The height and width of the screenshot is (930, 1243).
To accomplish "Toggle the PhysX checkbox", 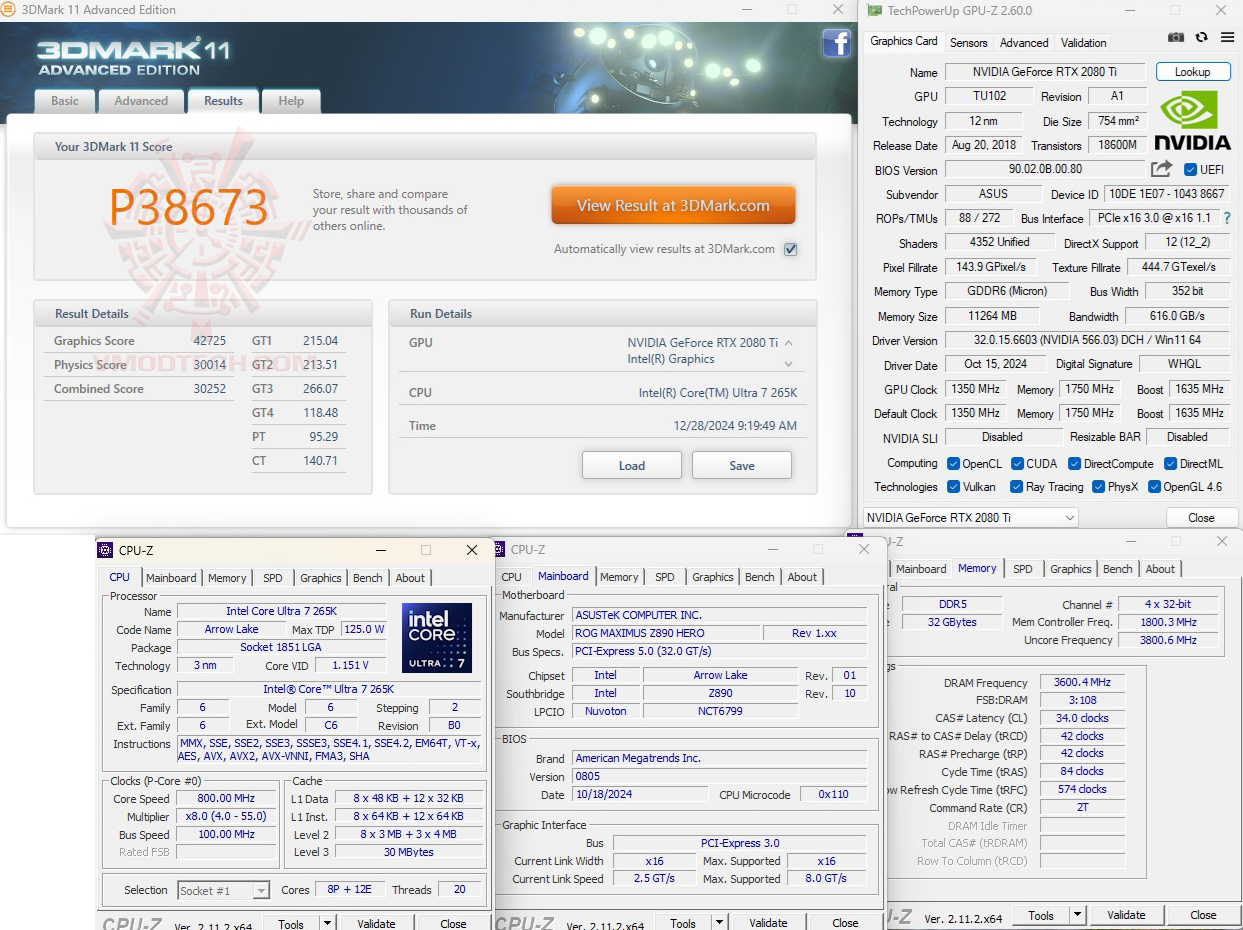I will [x=1098, y=487].
